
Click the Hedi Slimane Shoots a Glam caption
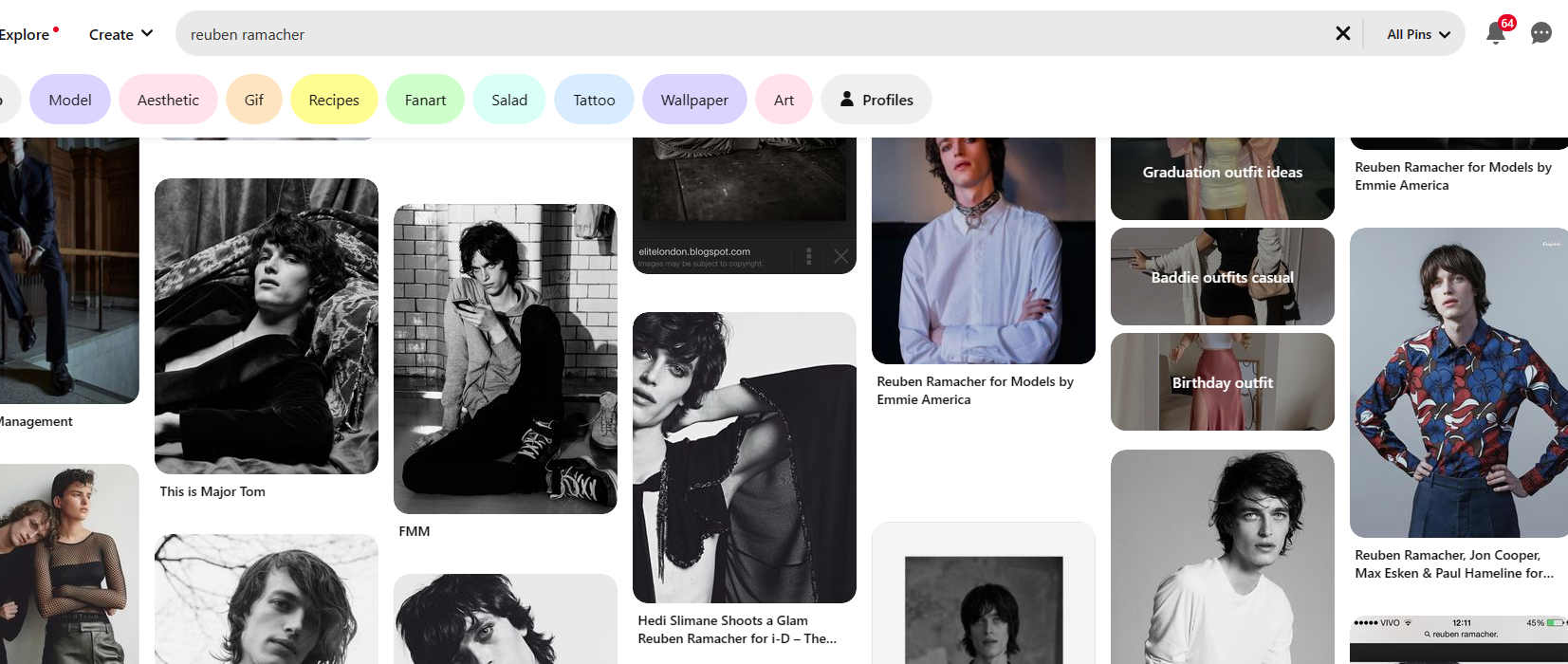[x=737, y=630]
